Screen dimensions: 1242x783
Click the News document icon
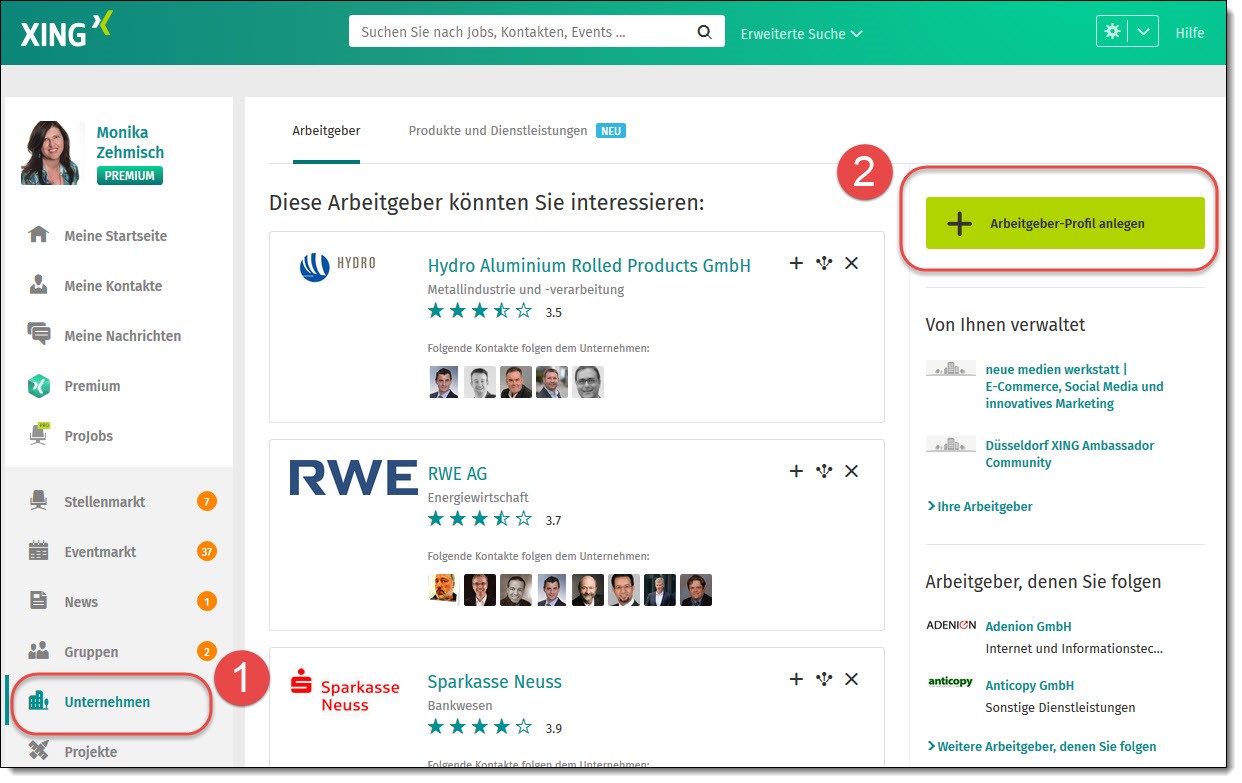pyautogui.click(x=39, y=601)
